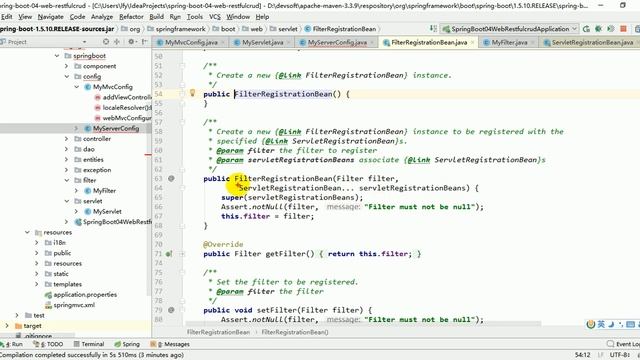640x360 pixels.
Task: Select the webMvcConfigurerAdapter method in tree
Action: pyautogui.click(x=127, y=118)
